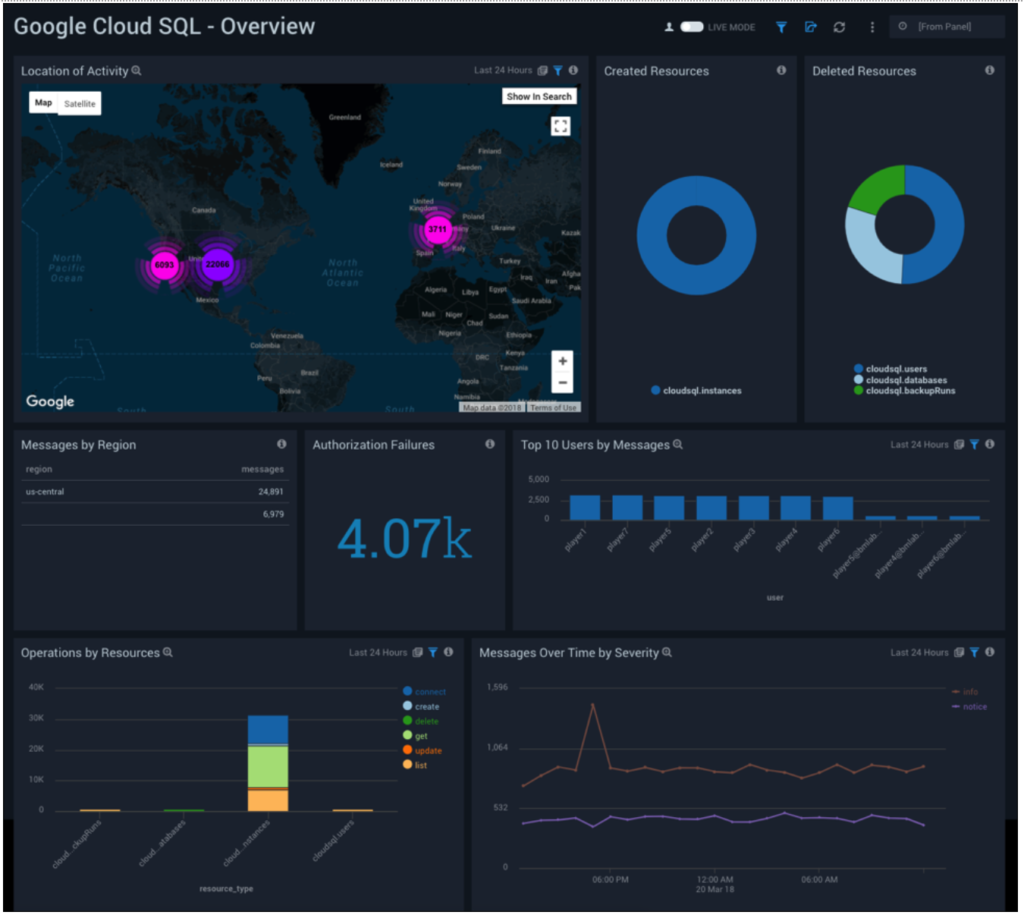The width and height of the screenshot is (1024, 915).
Task: Select the us-central region row
Action: (155, 492)
